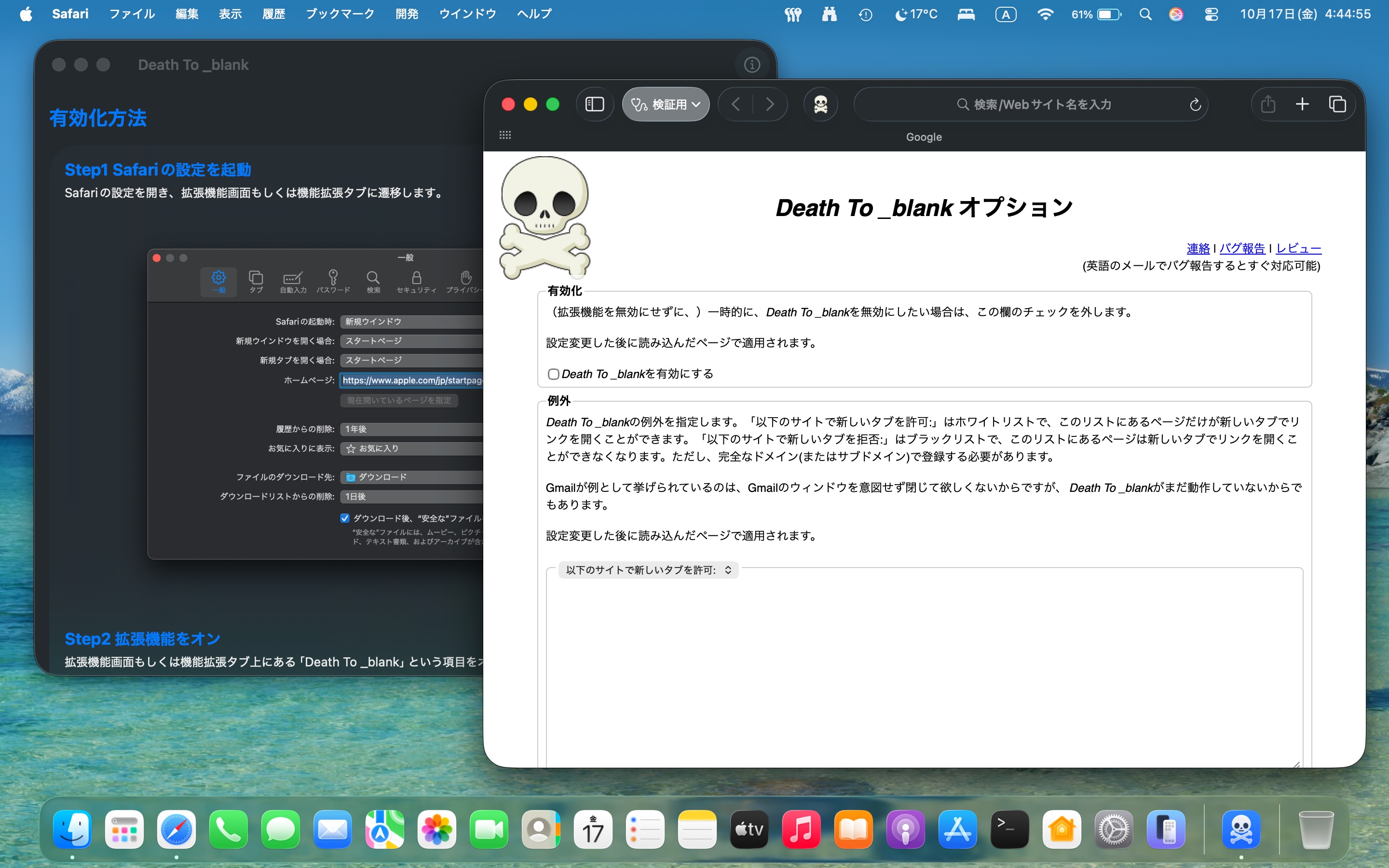Click the 連絡 link
1389x868 pixels.
coord(1198,248)
